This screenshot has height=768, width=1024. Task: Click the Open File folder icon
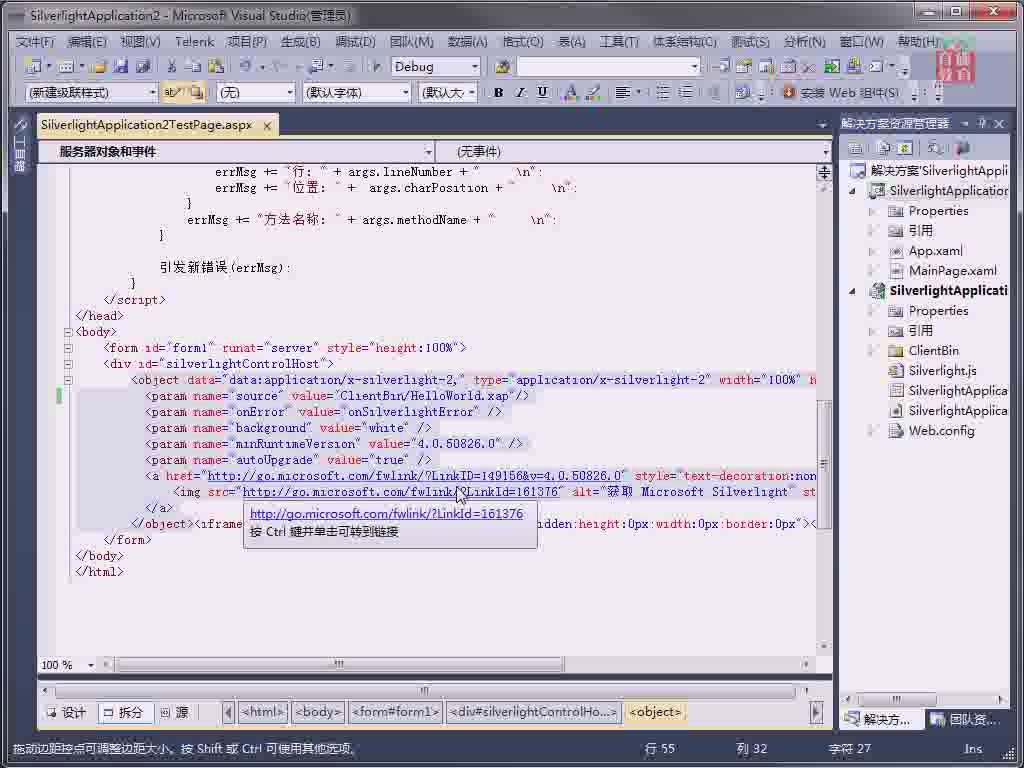pos(99,66)
